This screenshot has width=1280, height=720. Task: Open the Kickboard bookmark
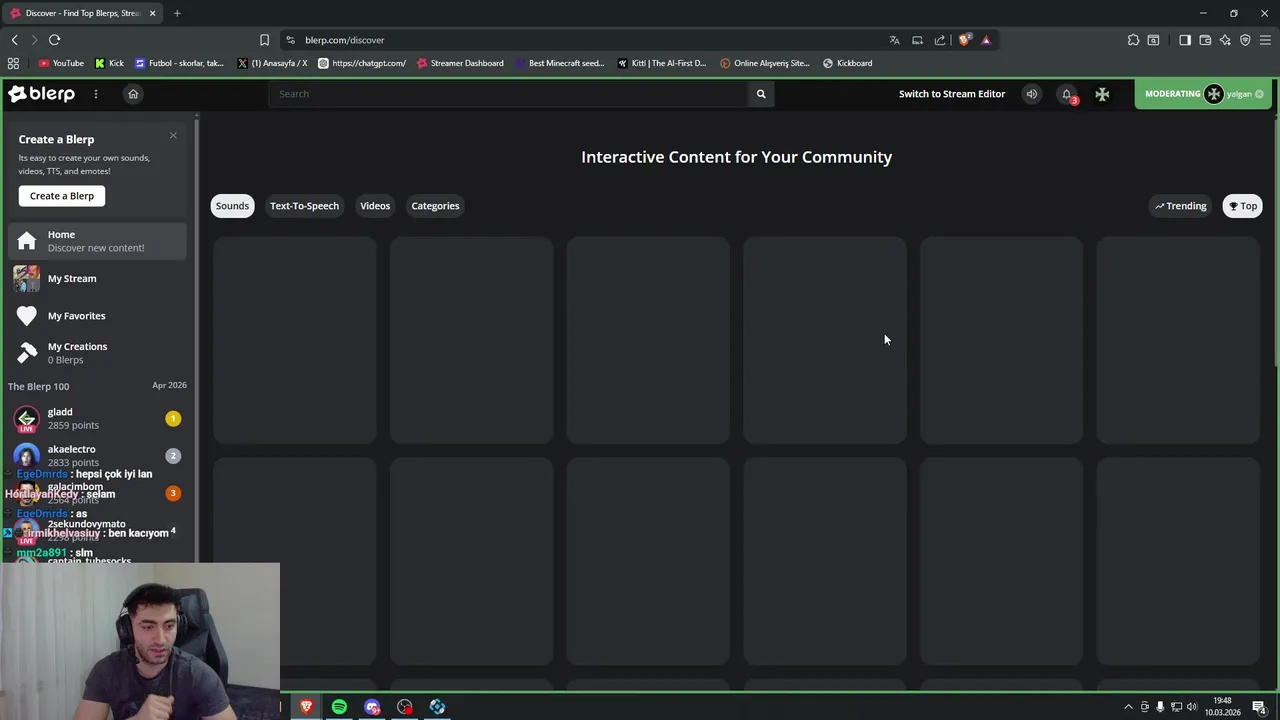847,63
